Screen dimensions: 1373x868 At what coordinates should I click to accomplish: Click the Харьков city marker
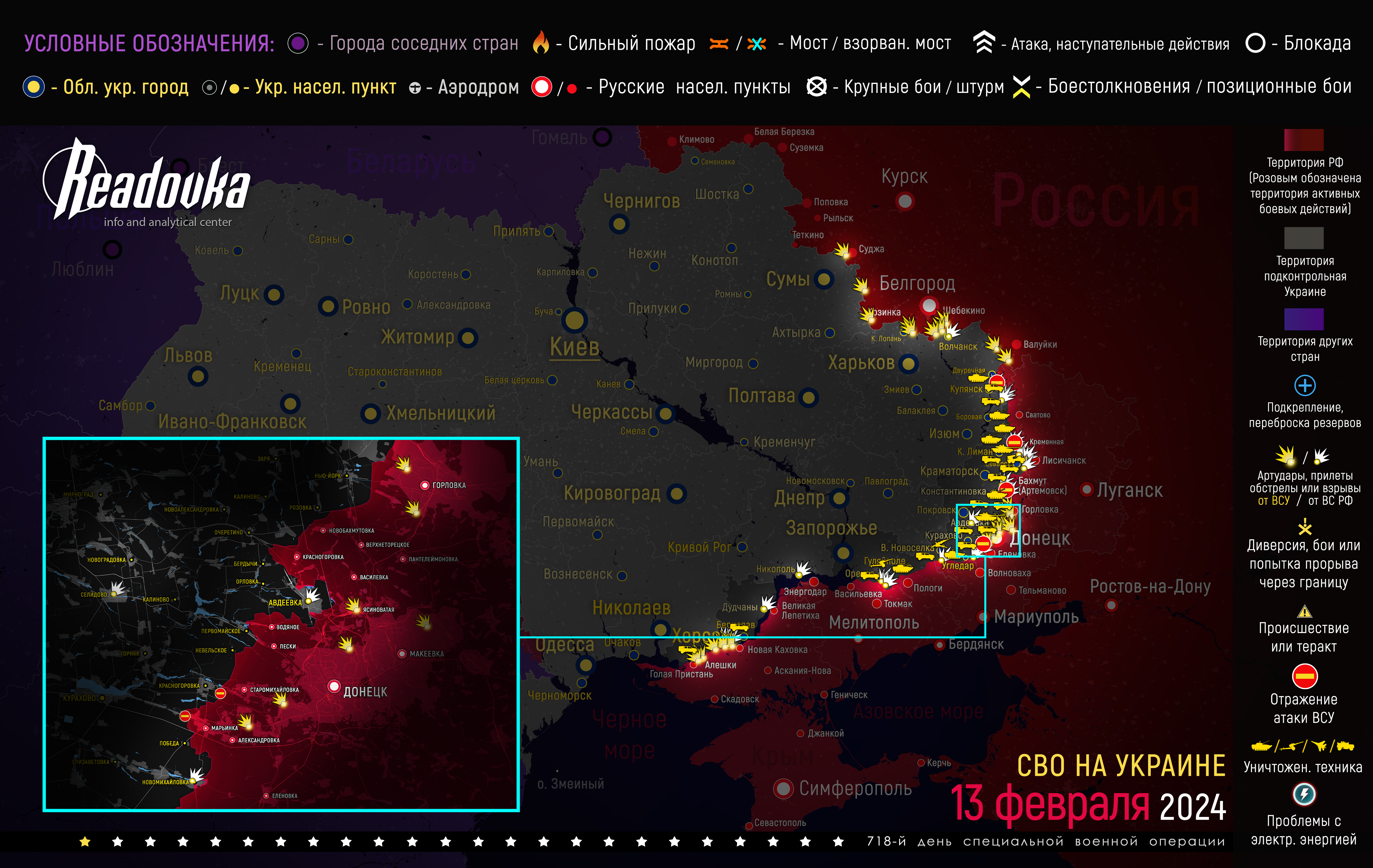[908, 363]
